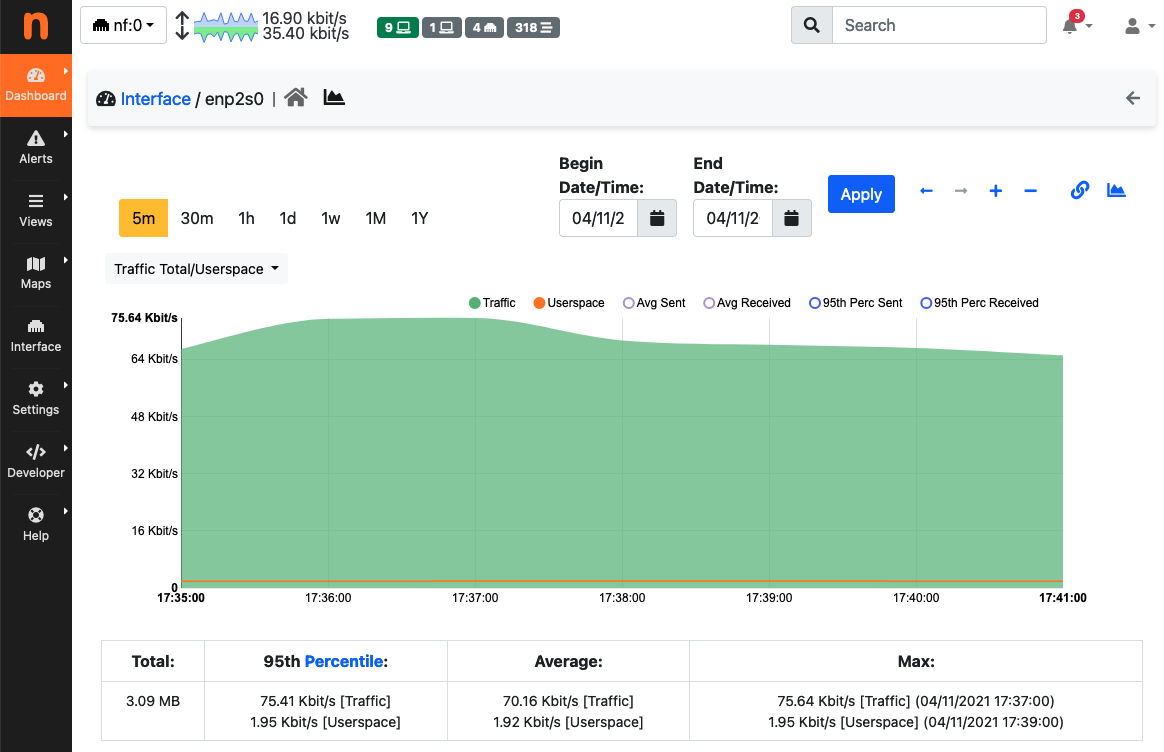Click the 3.09 MB total value
This screenshot has width=1164, height=752.
click(x=153, y=701)
